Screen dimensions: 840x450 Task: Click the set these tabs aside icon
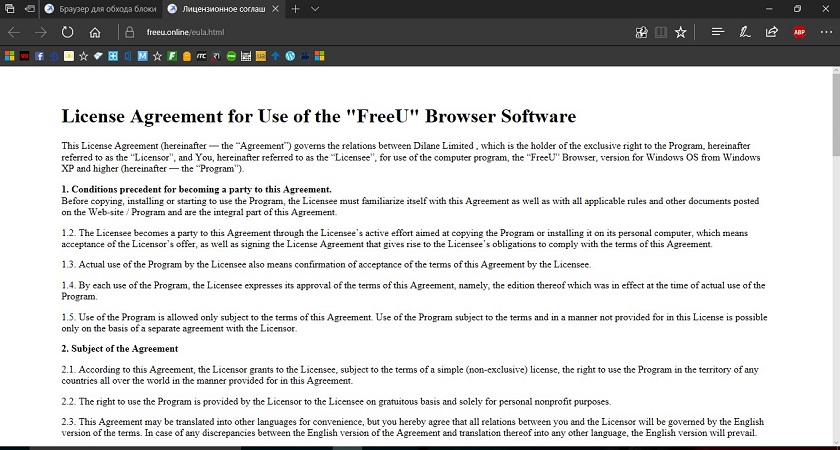tap(30, 9)
